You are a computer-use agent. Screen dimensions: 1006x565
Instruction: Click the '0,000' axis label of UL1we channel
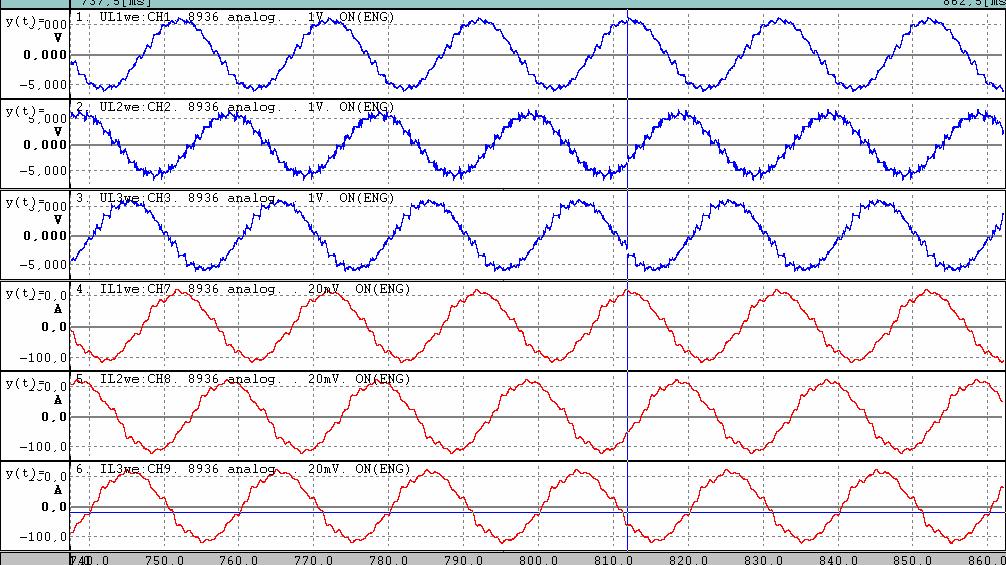[x=45, y=55]
